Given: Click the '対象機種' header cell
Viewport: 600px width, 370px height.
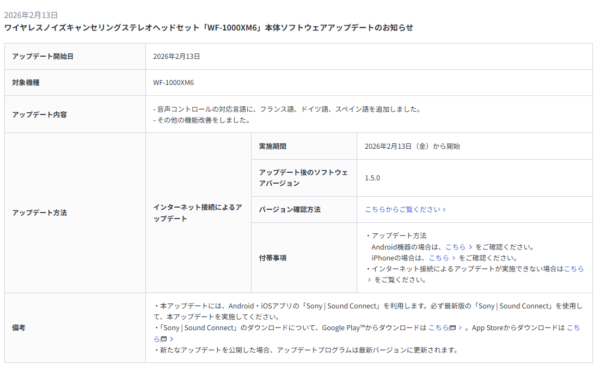Looking at the screenshot, I should click(x=75, y=82).
